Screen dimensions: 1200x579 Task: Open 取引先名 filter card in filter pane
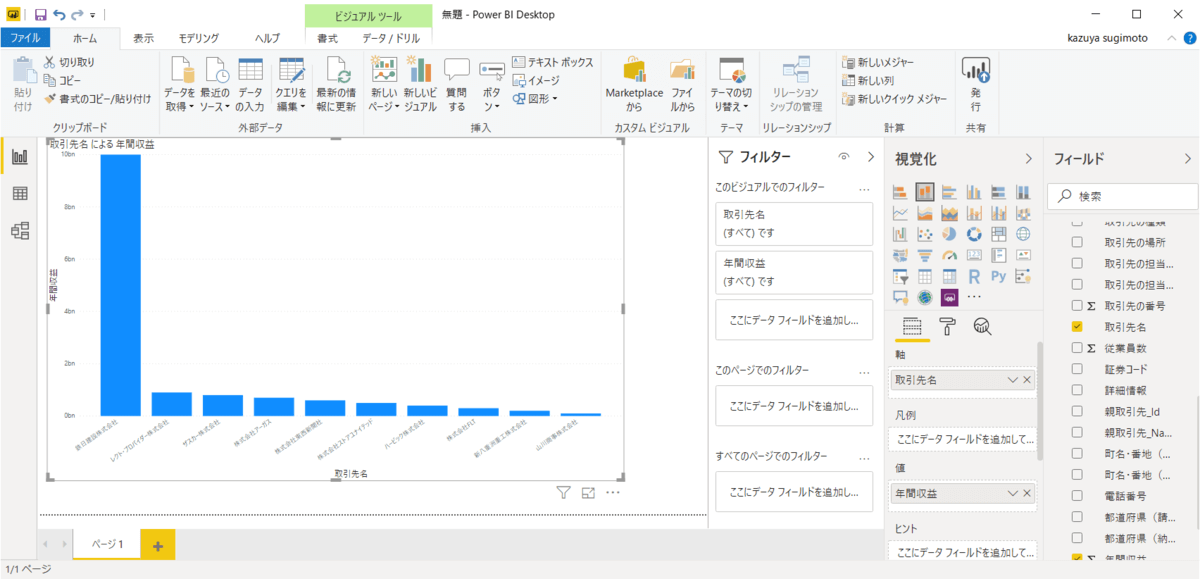[794, 223]
